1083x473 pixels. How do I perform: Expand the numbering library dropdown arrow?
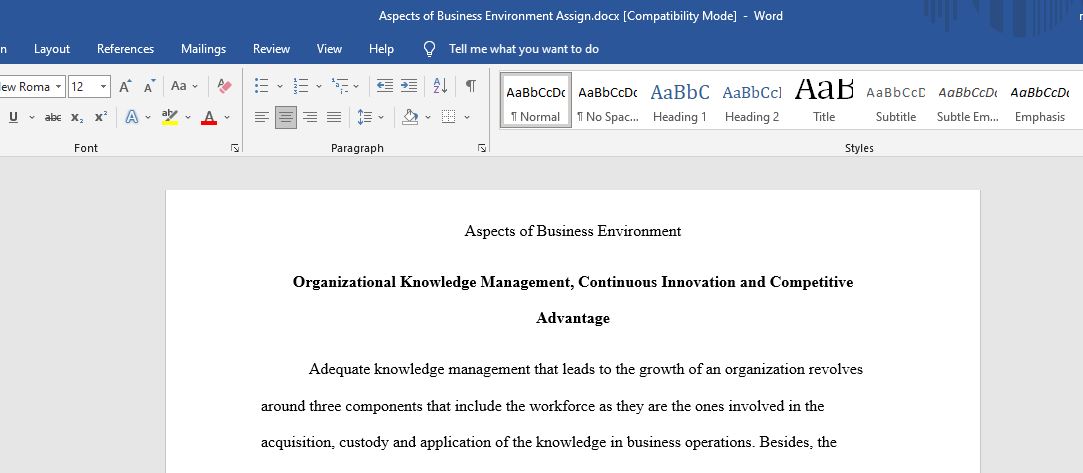[318, 86]
